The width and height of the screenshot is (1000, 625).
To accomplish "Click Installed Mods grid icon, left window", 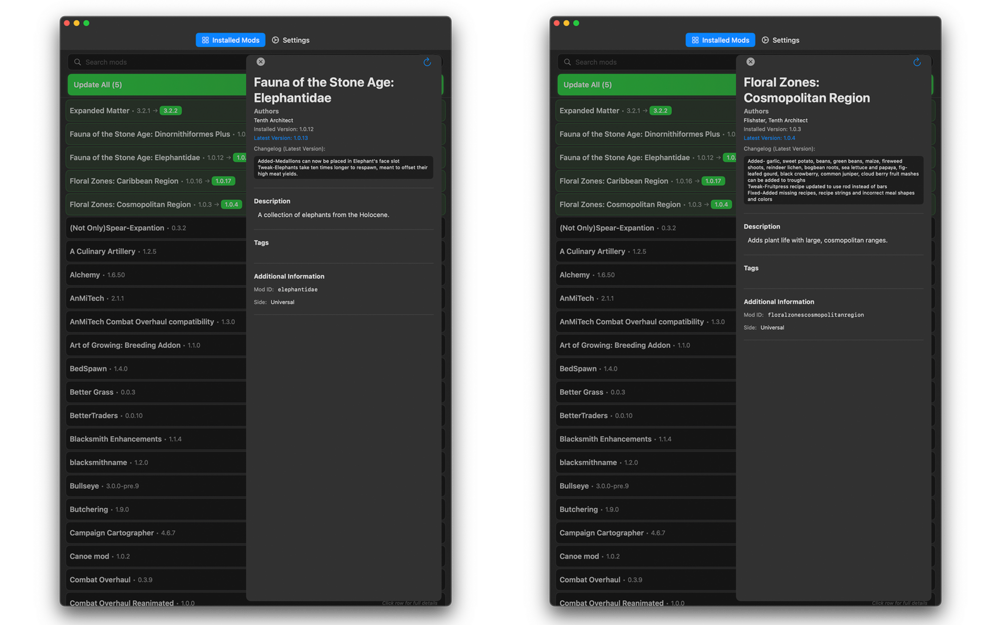I will (205, 40).
